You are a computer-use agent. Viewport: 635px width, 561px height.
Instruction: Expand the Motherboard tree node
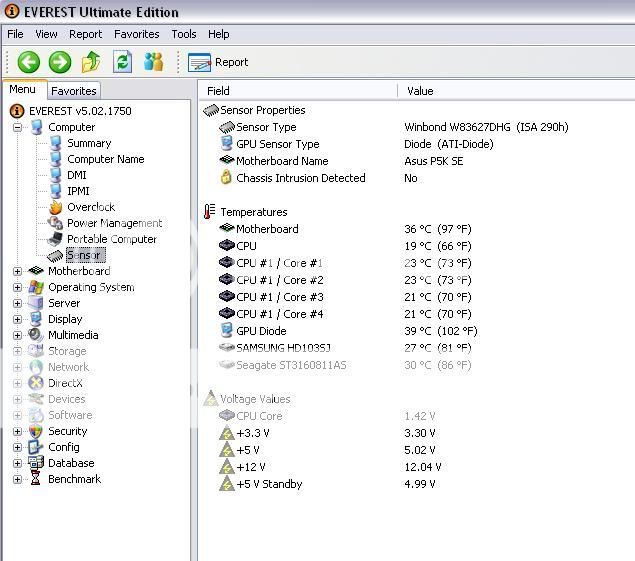[x=17, y=271]
